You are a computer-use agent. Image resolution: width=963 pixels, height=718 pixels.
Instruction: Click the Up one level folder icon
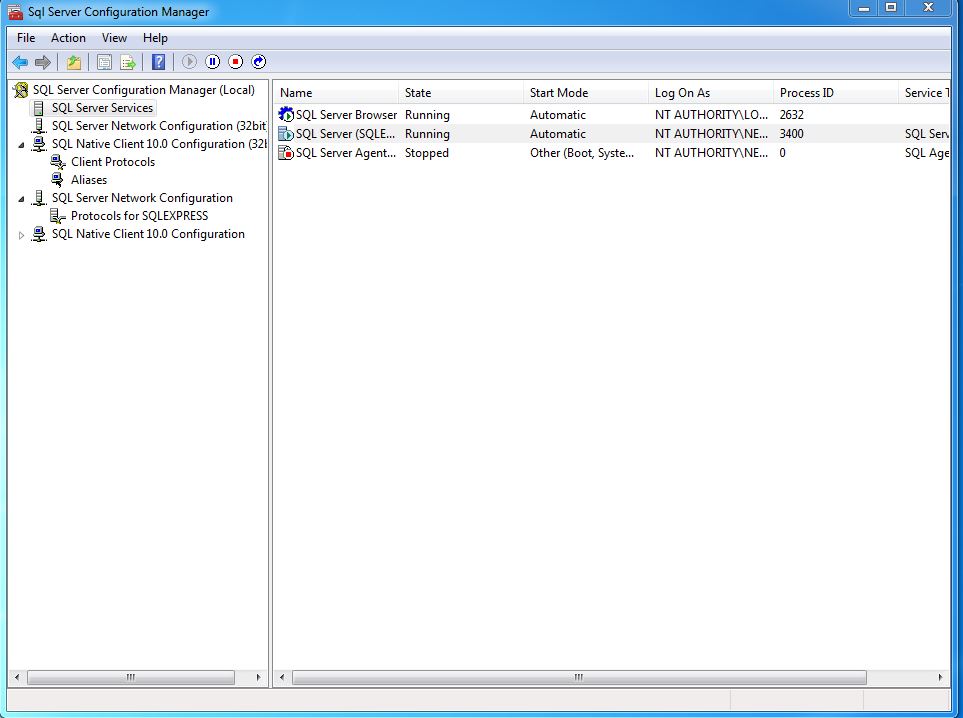73,61
